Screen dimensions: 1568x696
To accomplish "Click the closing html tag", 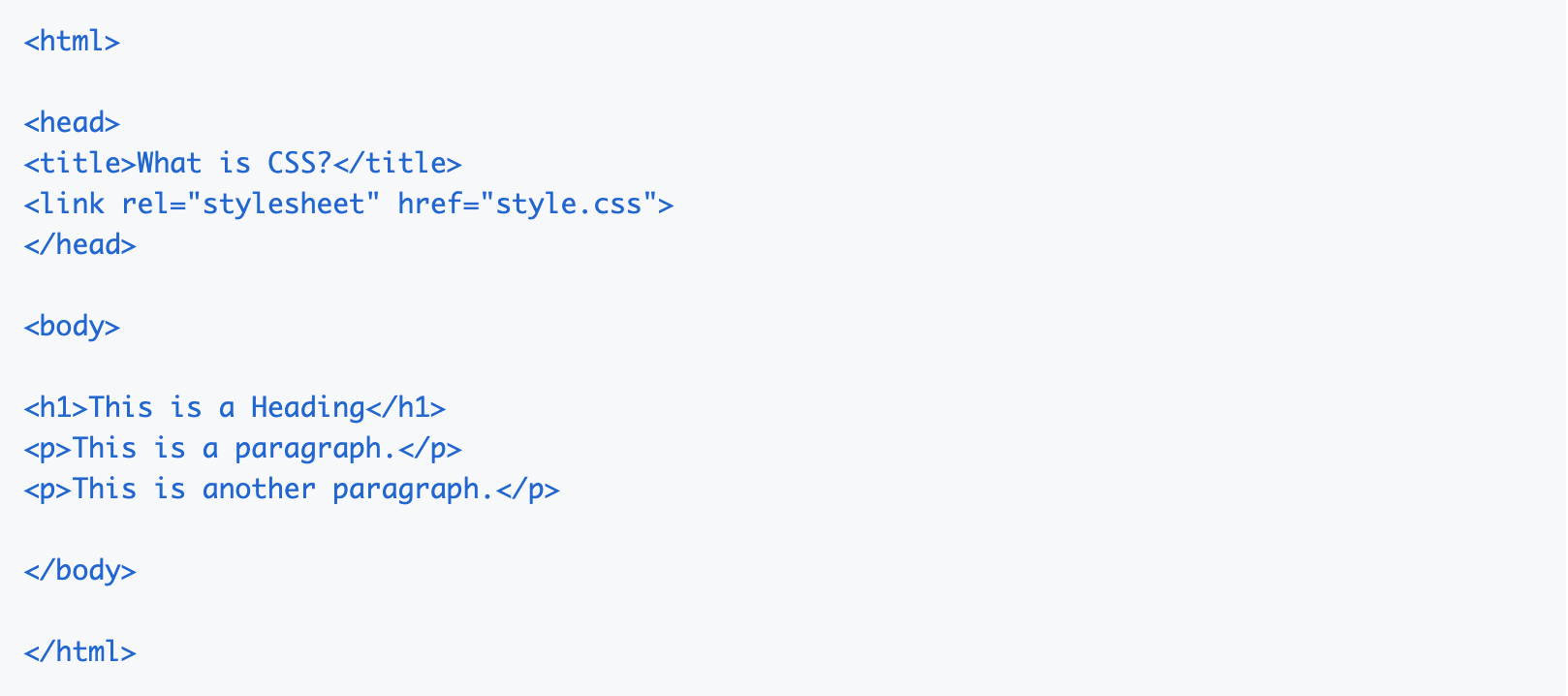I will [79, 652].
